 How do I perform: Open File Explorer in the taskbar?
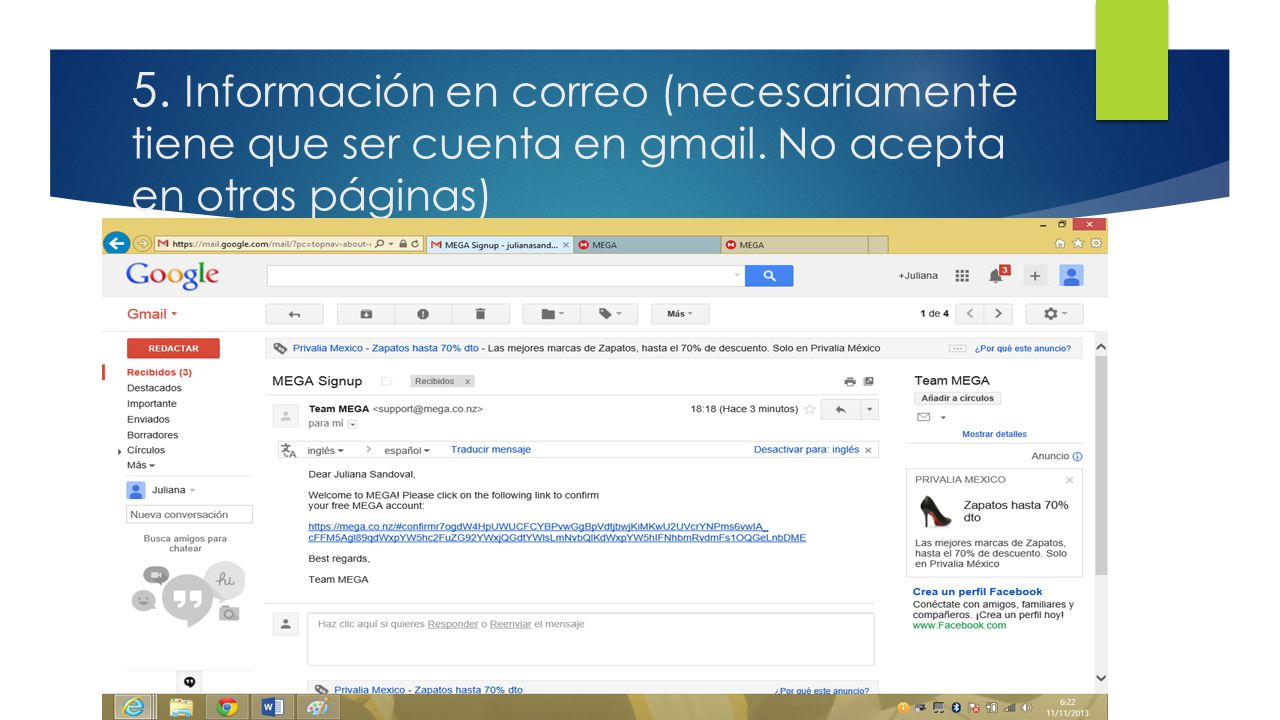click(x=181, y=707)
